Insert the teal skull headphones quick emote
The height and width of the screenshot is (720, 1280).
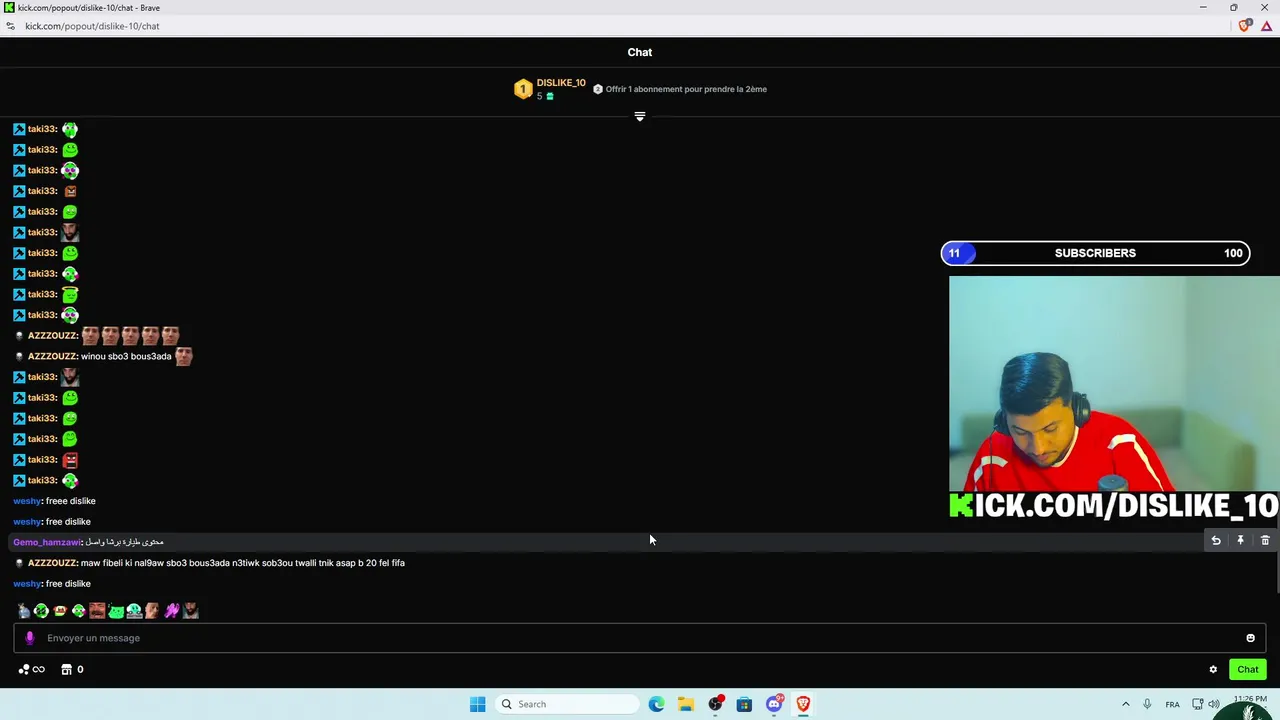pos(134,611)
